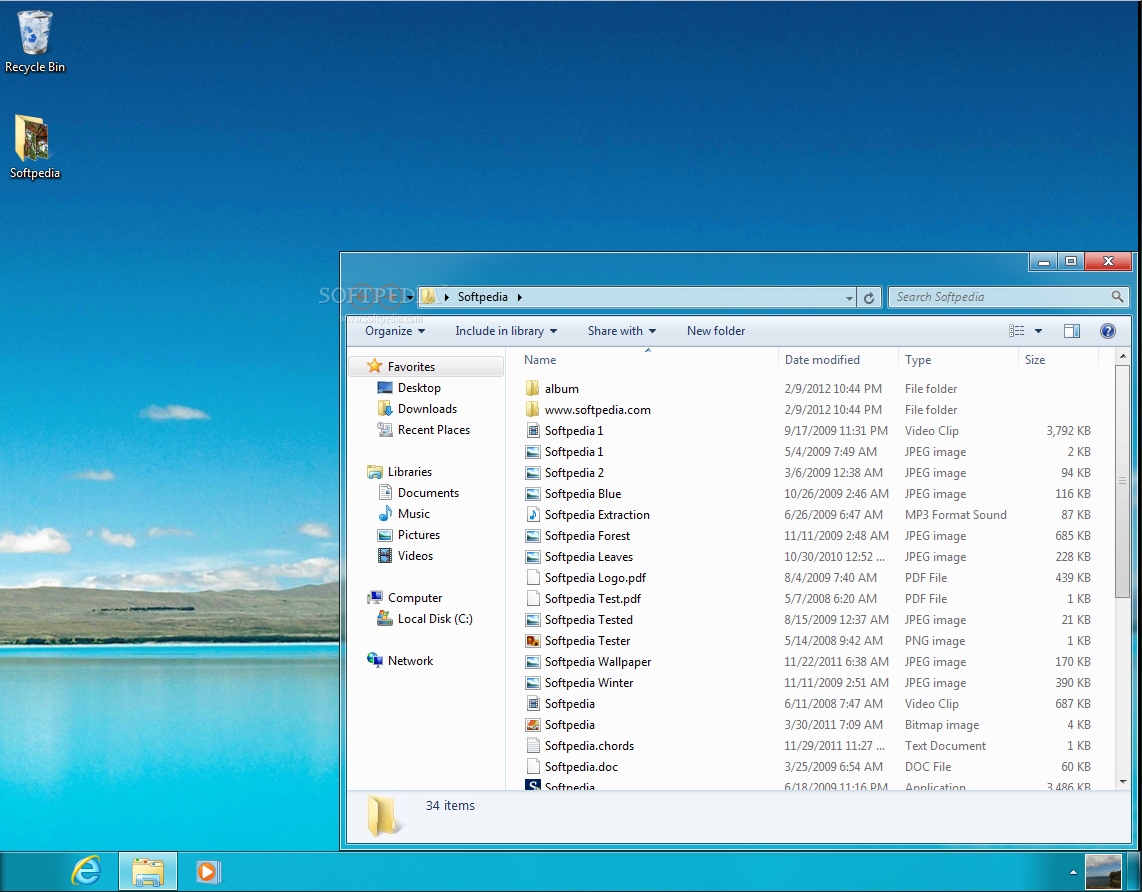The height and width of the screenshot is (892, 1142).
Task: Select Softpedia Wallpaper image
Action: click(598, 662)
